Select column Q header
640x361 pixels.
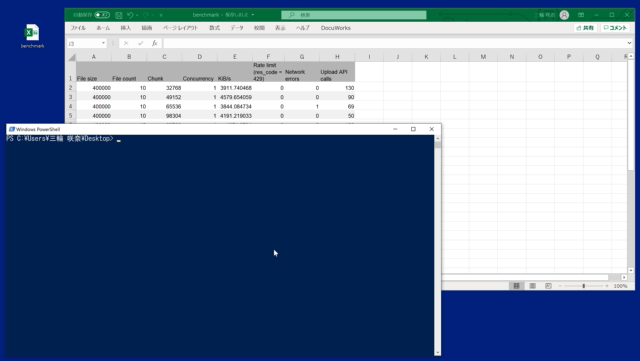click(597, 57)
